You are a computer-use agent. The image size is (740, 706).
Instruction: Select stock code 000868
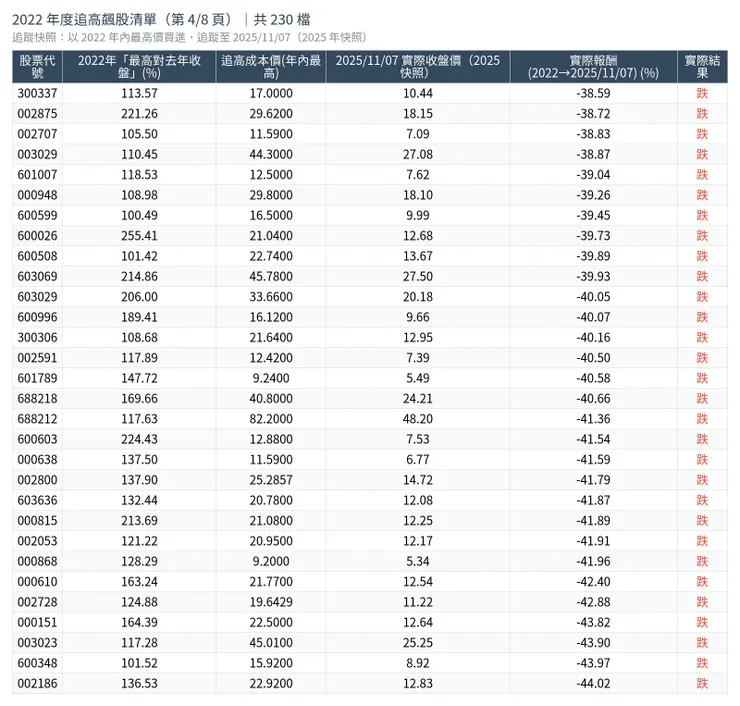tap(37, 561)
